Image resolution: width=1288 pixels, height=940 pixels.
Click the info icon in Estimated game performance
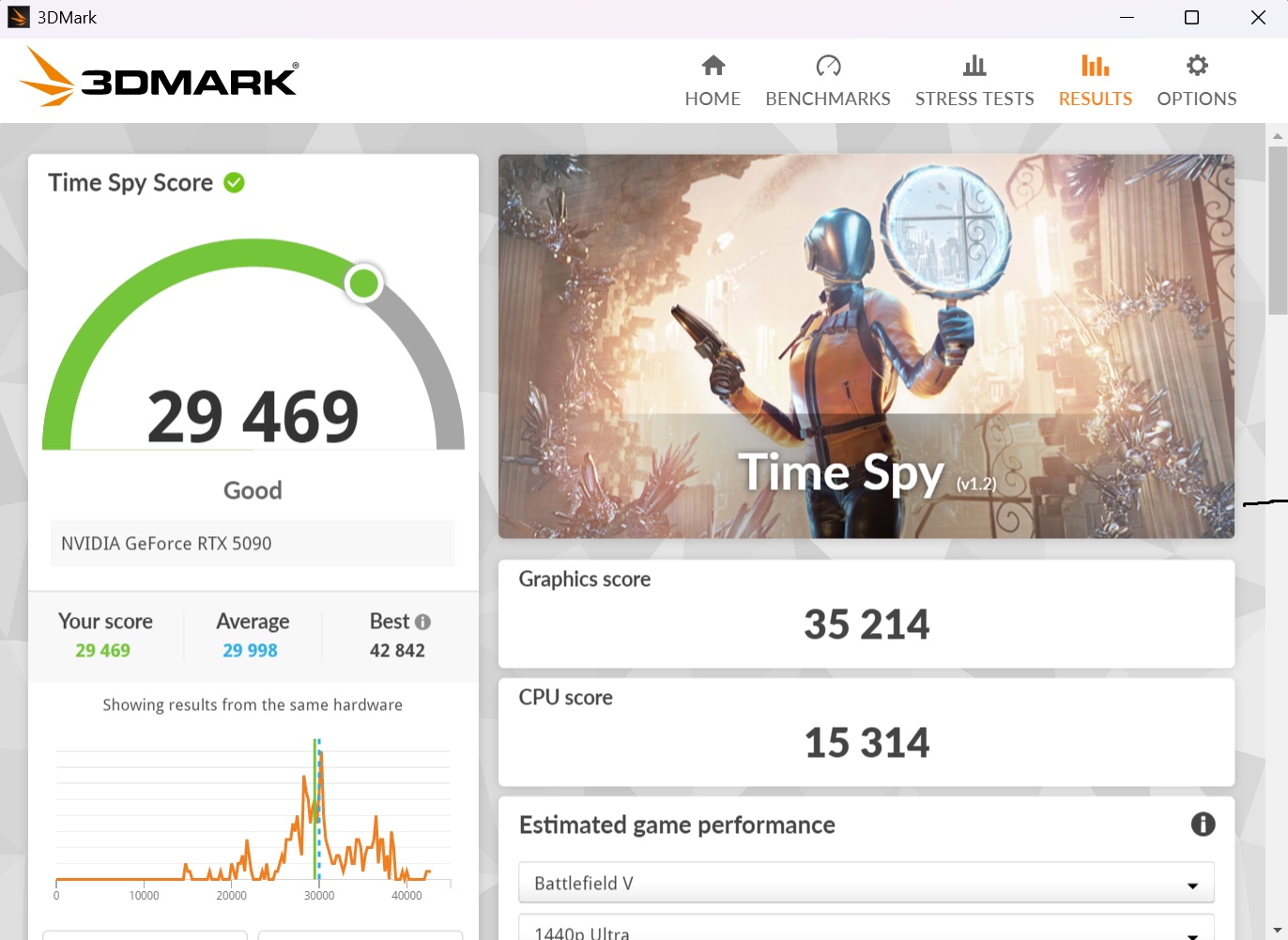click(1203, 824)
